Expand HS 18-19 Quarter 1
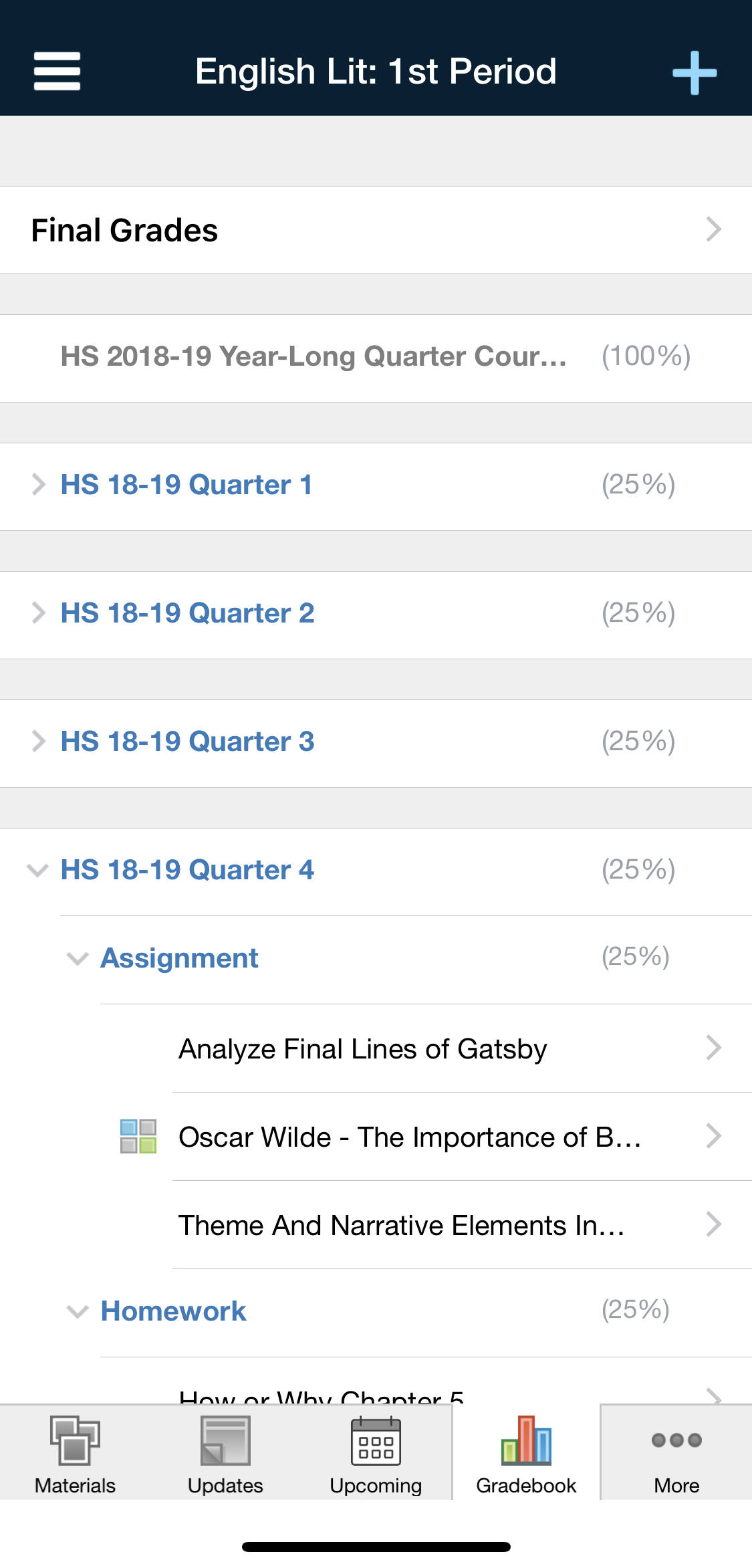 coord(38,484)
